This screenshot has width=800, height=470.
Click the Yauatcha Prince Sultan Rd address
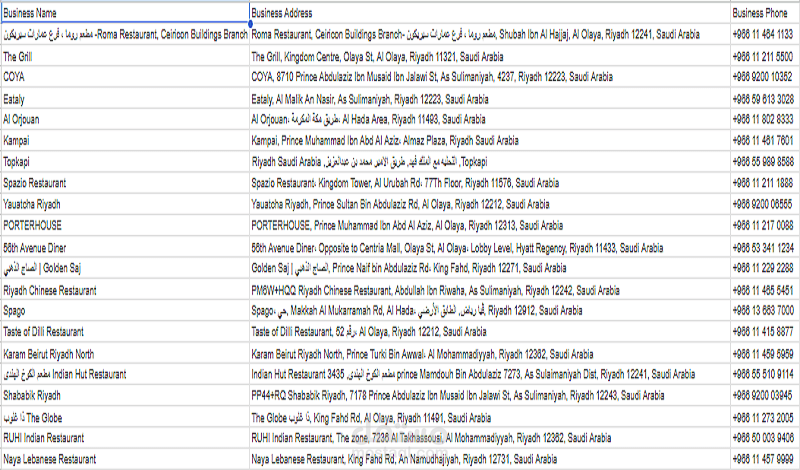point(490,204)
